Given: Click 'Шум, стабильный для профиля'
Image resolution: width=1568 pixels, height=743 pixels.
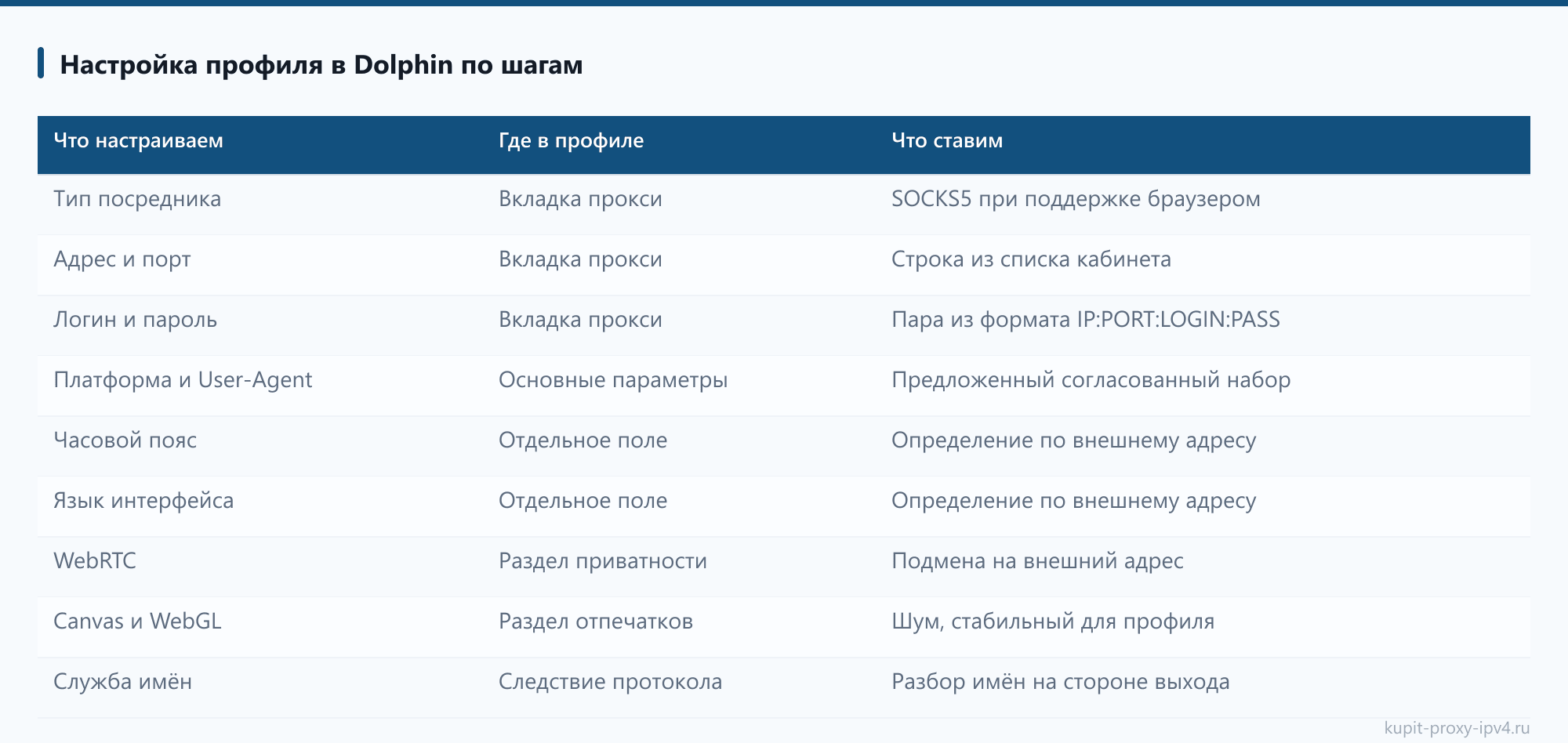Looking at the screenshot, I should click(1053, 622).
